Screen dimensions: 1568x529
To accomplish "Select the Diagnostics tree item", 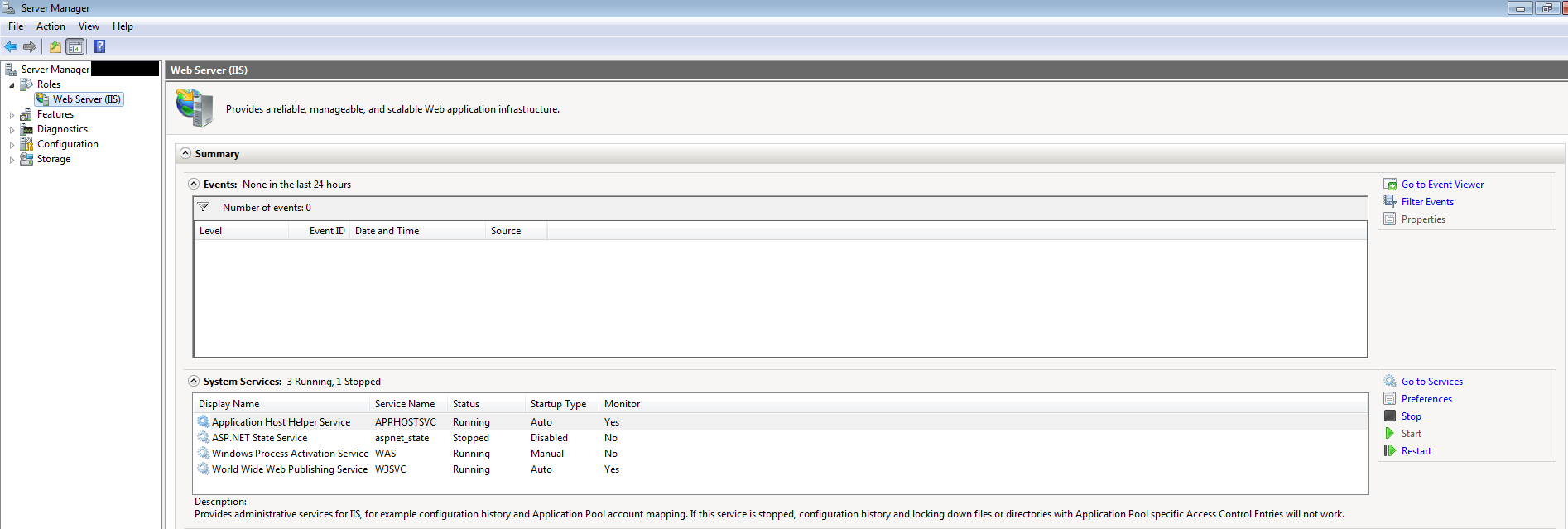I will click(x=62, y=129).
